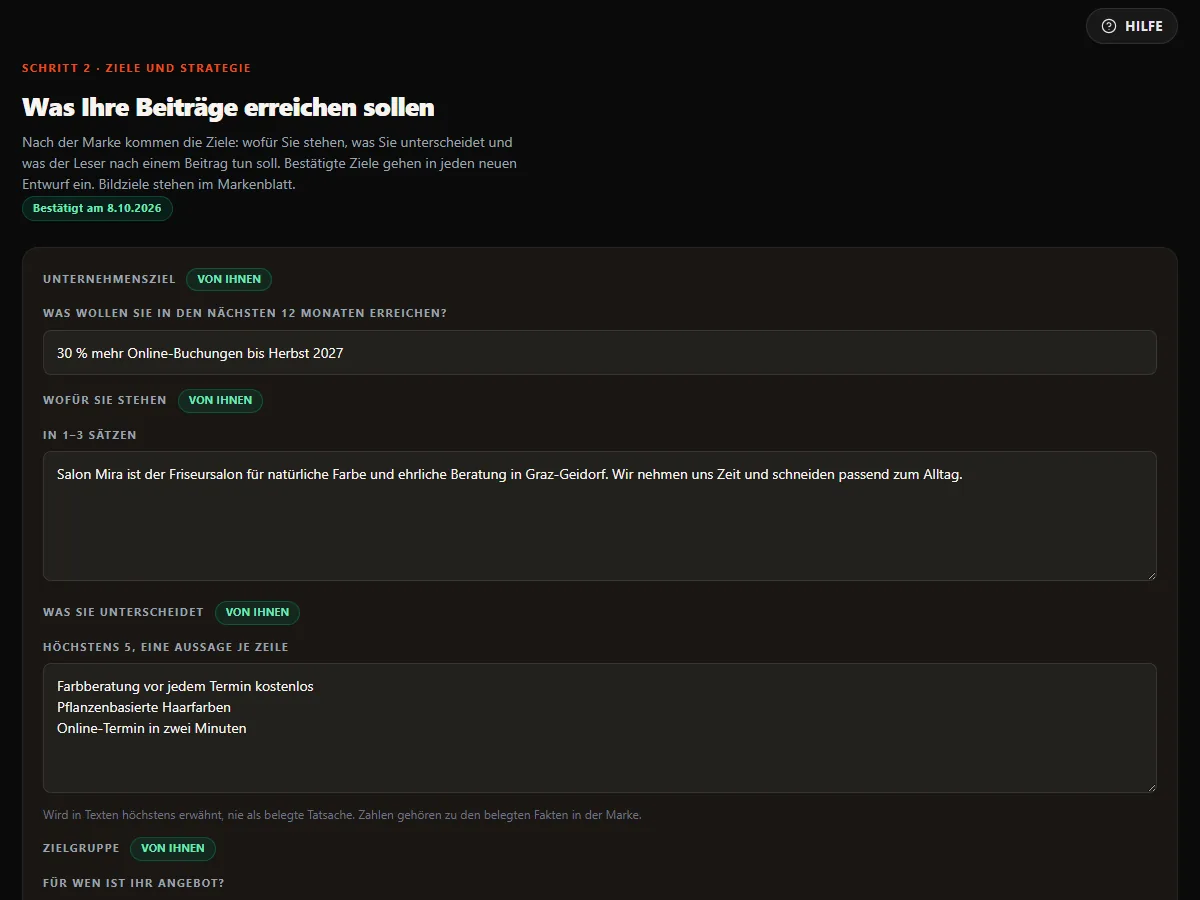Click the 'Wofür Sie stehen' section label
The width and height of the screenshot is (1200, 900).
click(105, 401)
